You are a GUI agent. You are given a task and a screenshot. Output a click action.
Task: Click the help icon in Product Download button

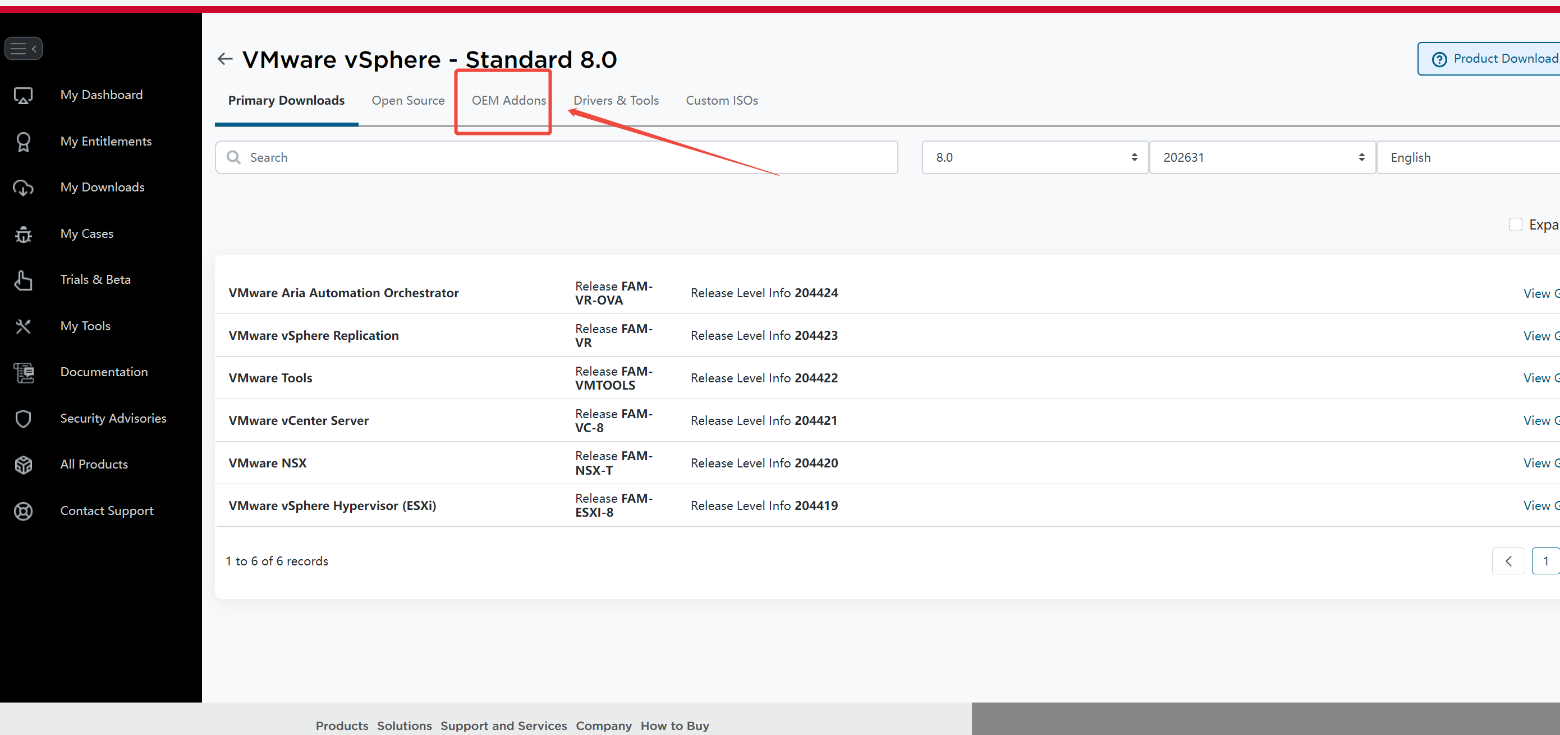pyautogui.click(x=1439, y=59)
